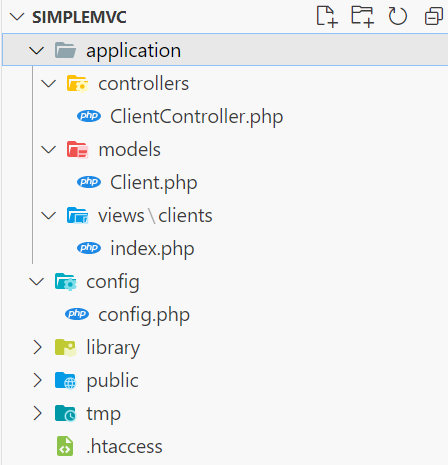The width and height of the screenshot is (448, 465).
Task: Select the library folder label
Action: point(113,348)
